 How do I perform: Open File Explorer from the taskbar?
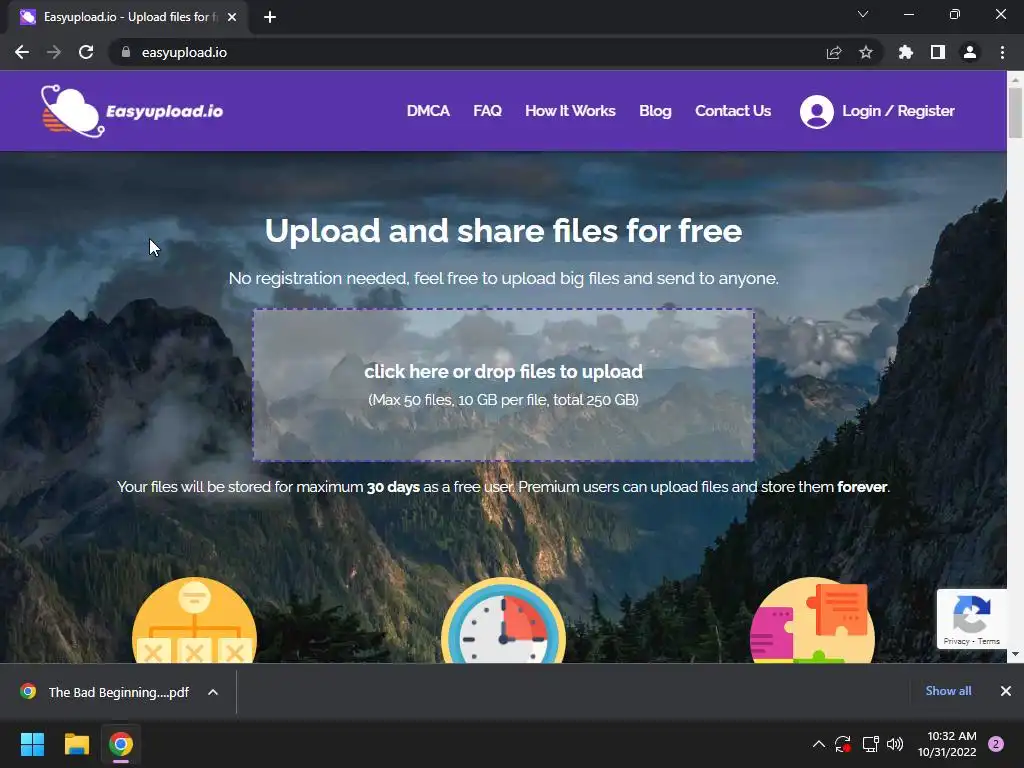pos(76,744)
